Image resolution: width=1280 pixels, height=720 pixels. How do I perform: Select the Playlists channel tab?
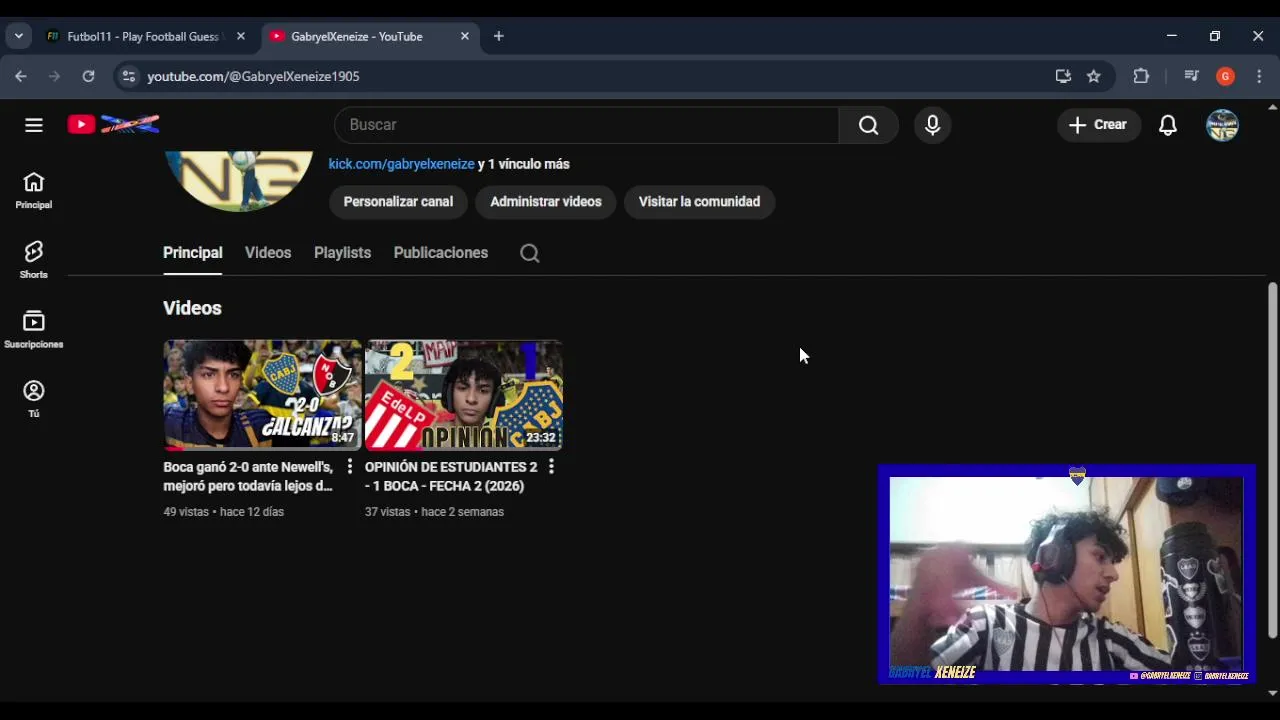pyautogui.click(x=342, y=253)
